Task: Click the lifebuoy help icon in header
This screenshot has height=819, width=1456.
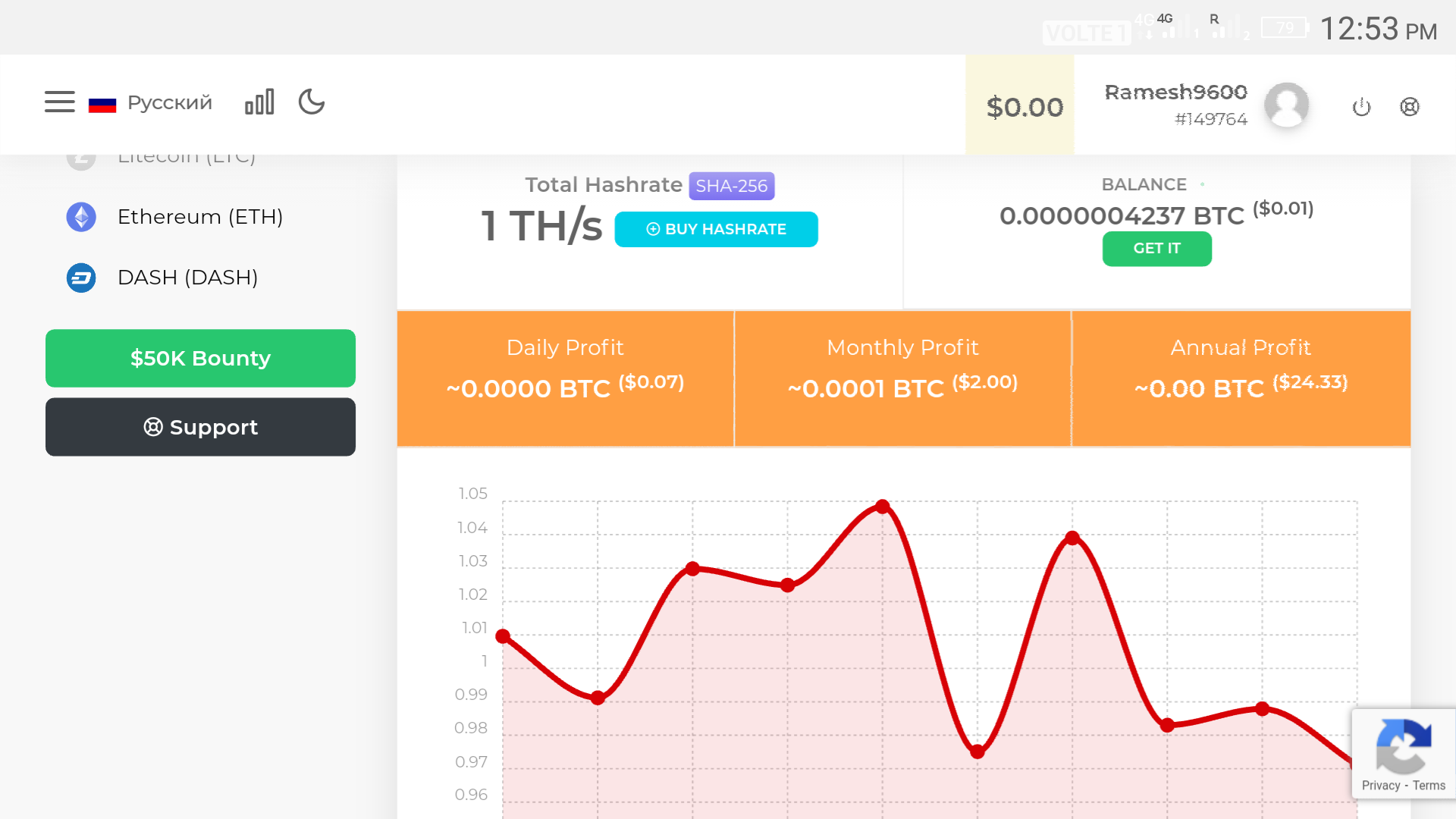Action: (1409, 107)
